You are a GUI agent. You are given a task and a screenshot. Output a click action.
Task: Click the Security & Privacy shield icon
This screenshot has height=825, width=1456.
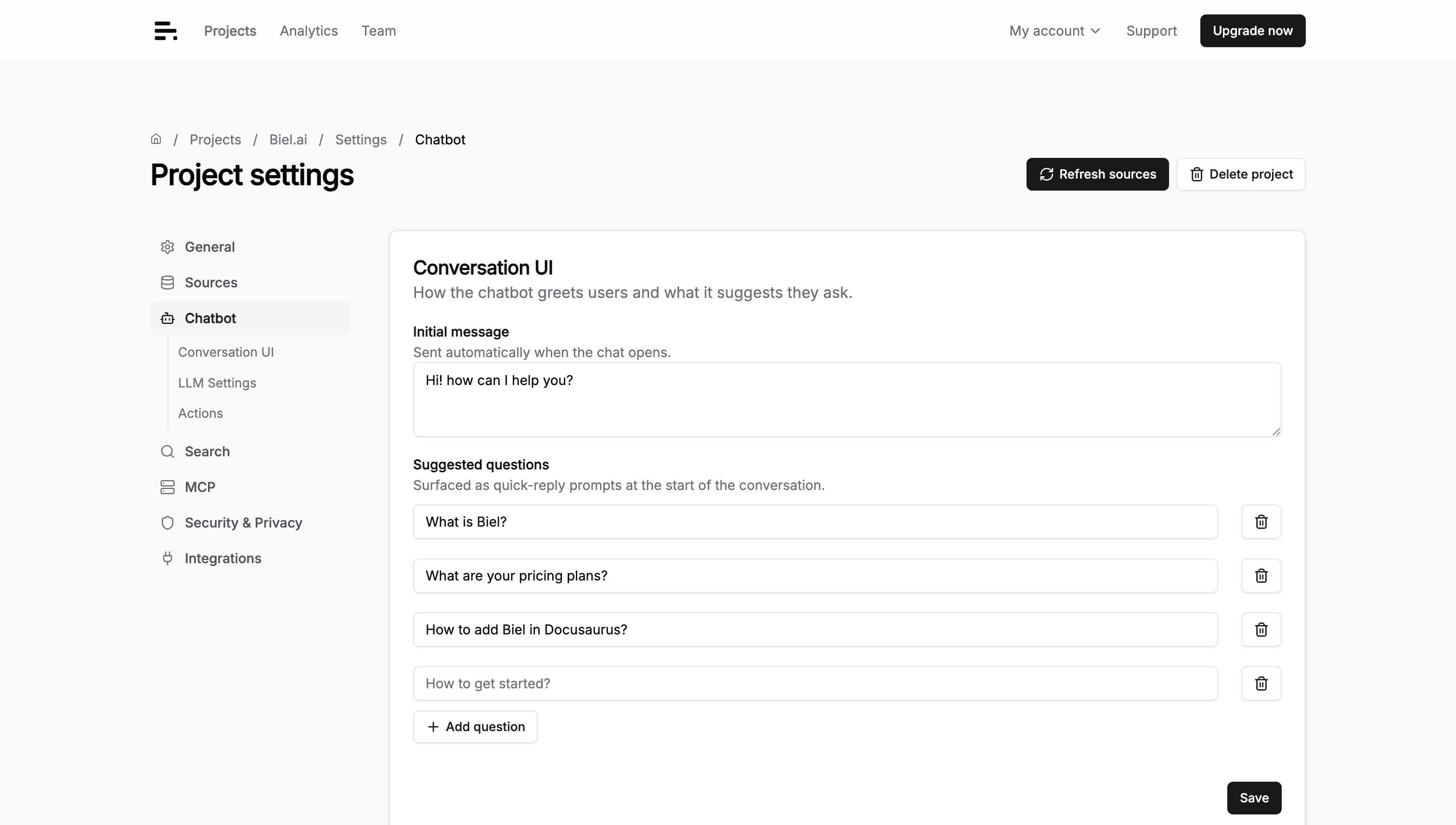click(167, 523)
